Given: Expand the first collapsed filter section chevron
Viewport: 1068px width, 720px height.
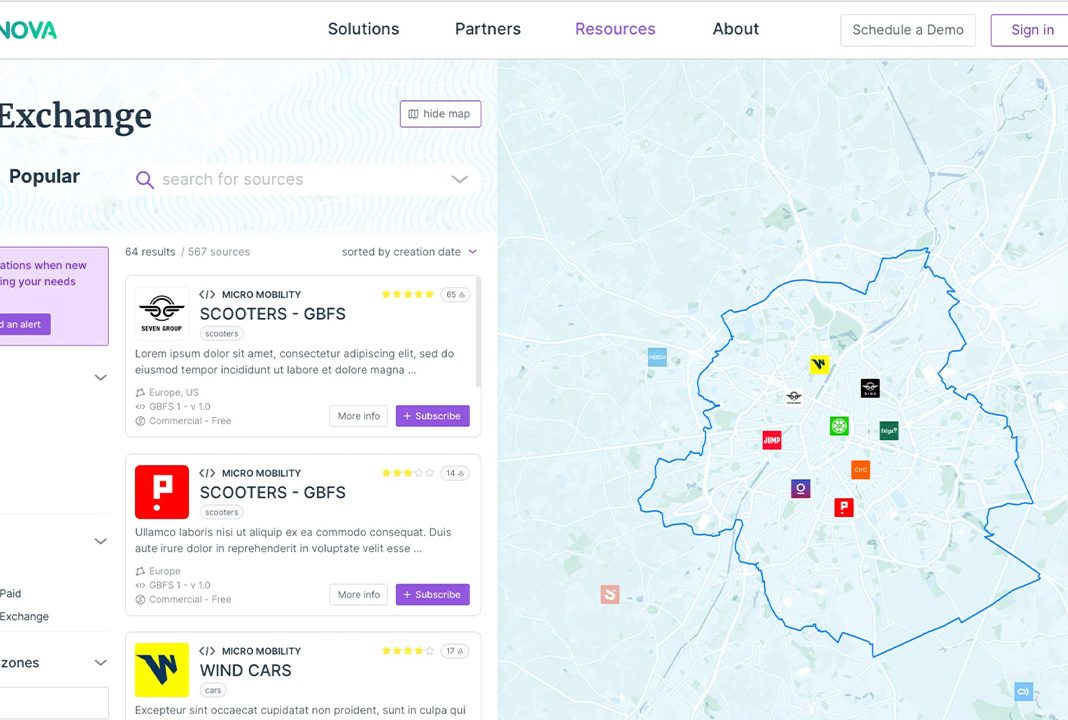Looking at the screenshot, I should pos(100,377).
